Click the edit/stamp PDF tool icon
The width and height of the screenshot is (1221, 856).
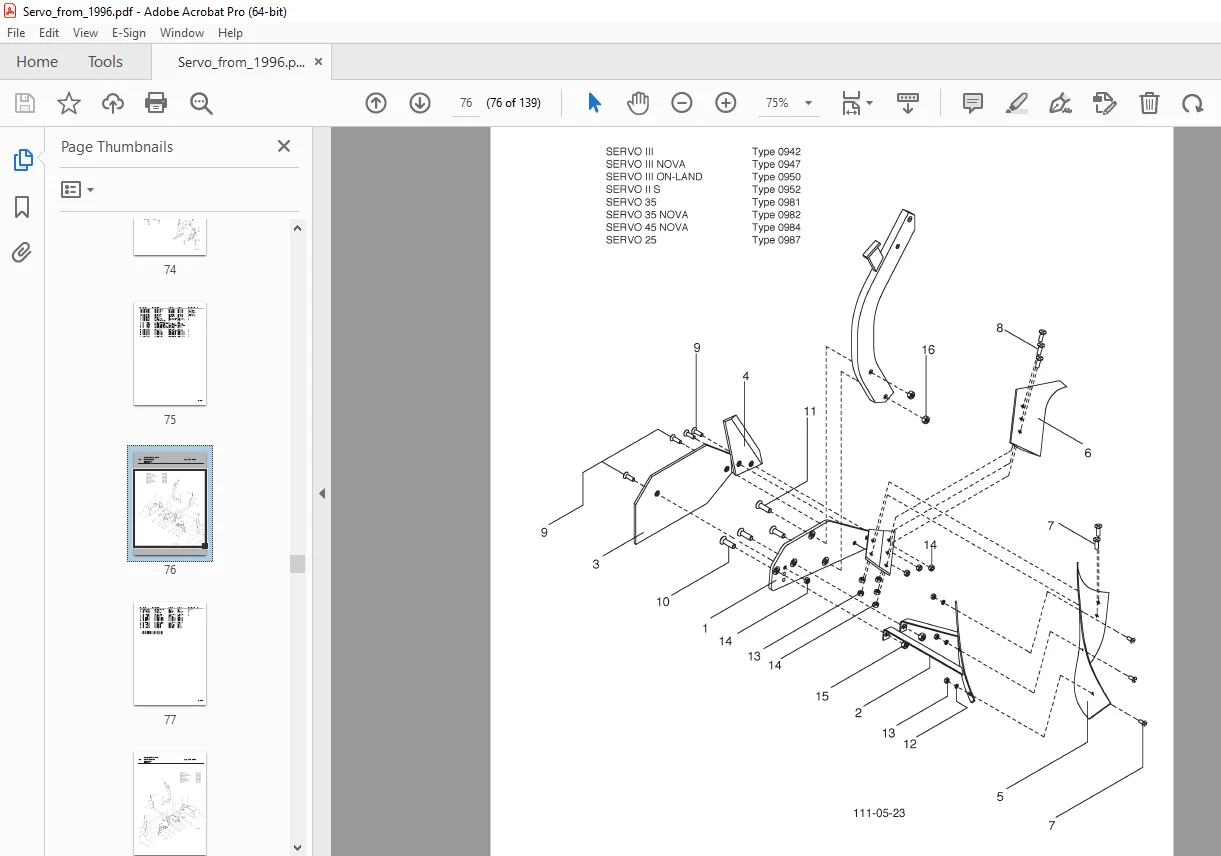[x=1104, y=103]
